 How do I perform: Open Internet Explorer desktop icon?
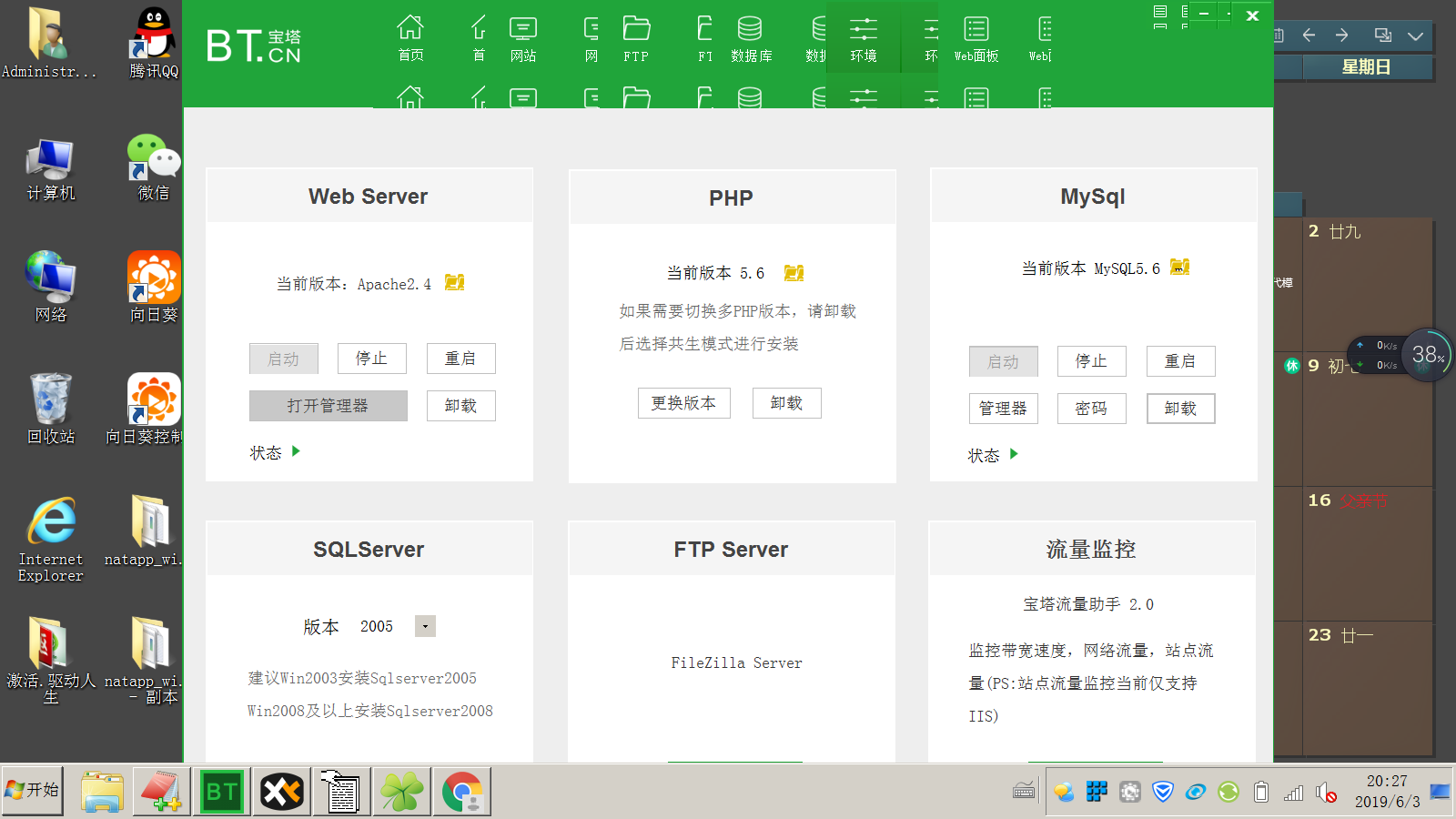[x=51, y=539]
